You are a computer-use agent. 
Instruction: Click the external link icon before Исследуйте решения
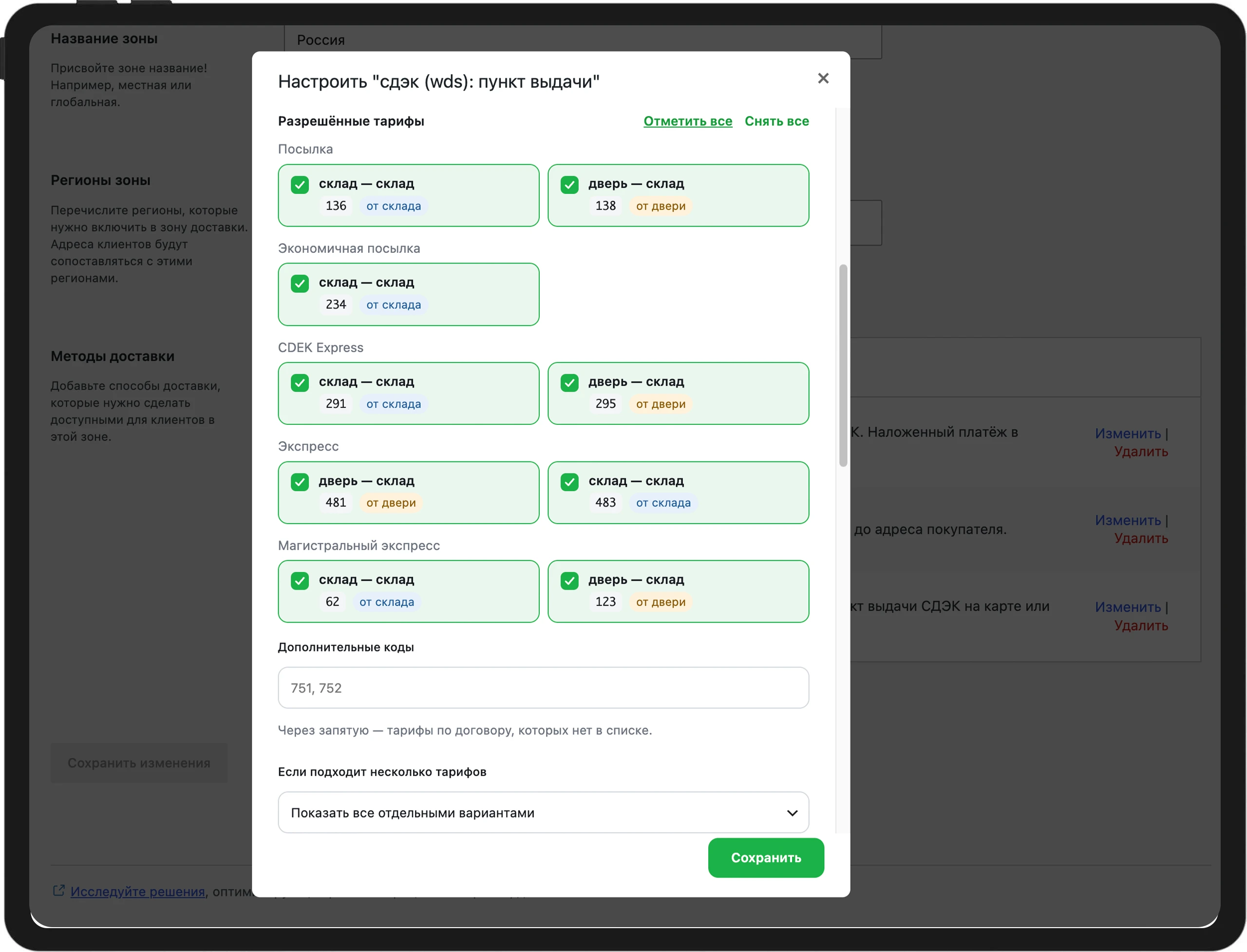[x=58, y=891]
